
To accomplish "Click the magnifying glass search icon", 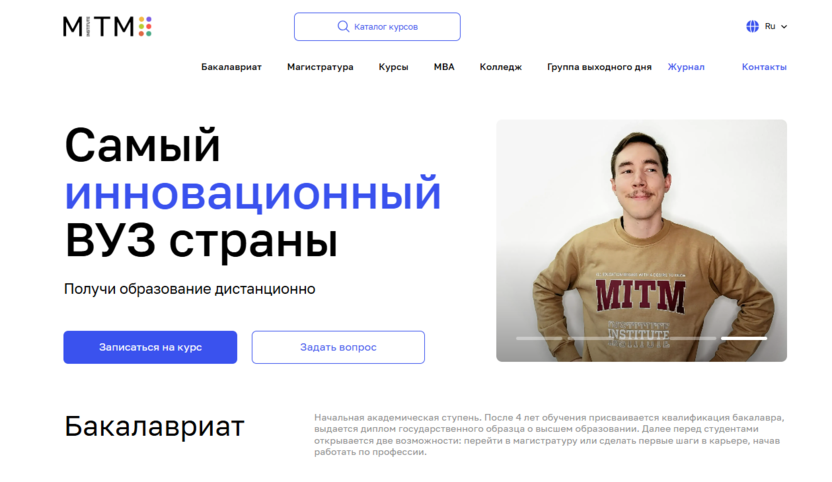I will pyautogui.click(x=343, y=27).
